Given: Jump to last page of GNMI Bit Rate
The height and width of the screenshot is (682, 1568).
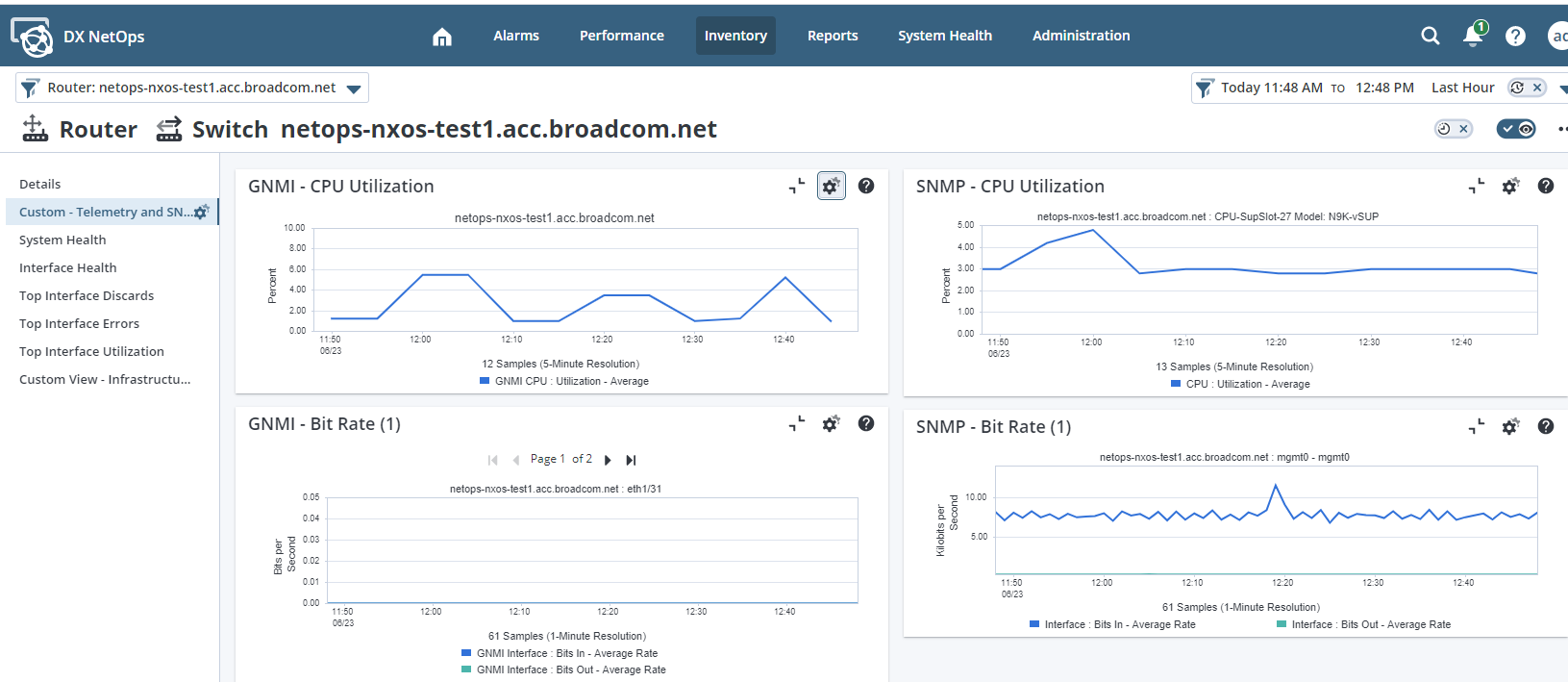Looking at the screenshot, I should [631, 460].
